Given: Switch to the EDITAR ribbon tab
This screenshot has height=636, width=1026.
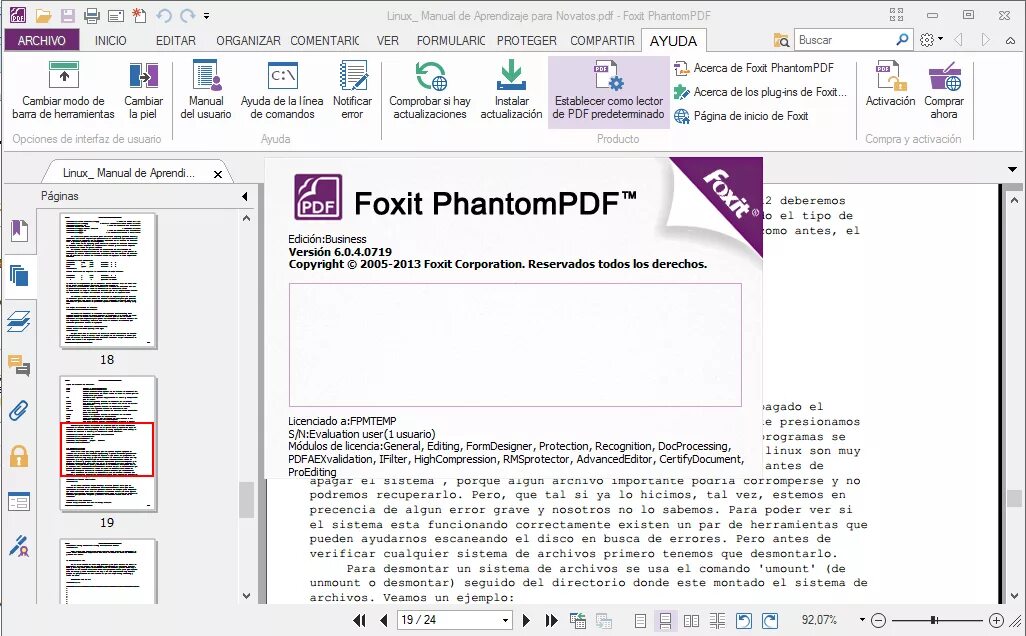Looking at the screenshot, I should [x=175, y=41].
